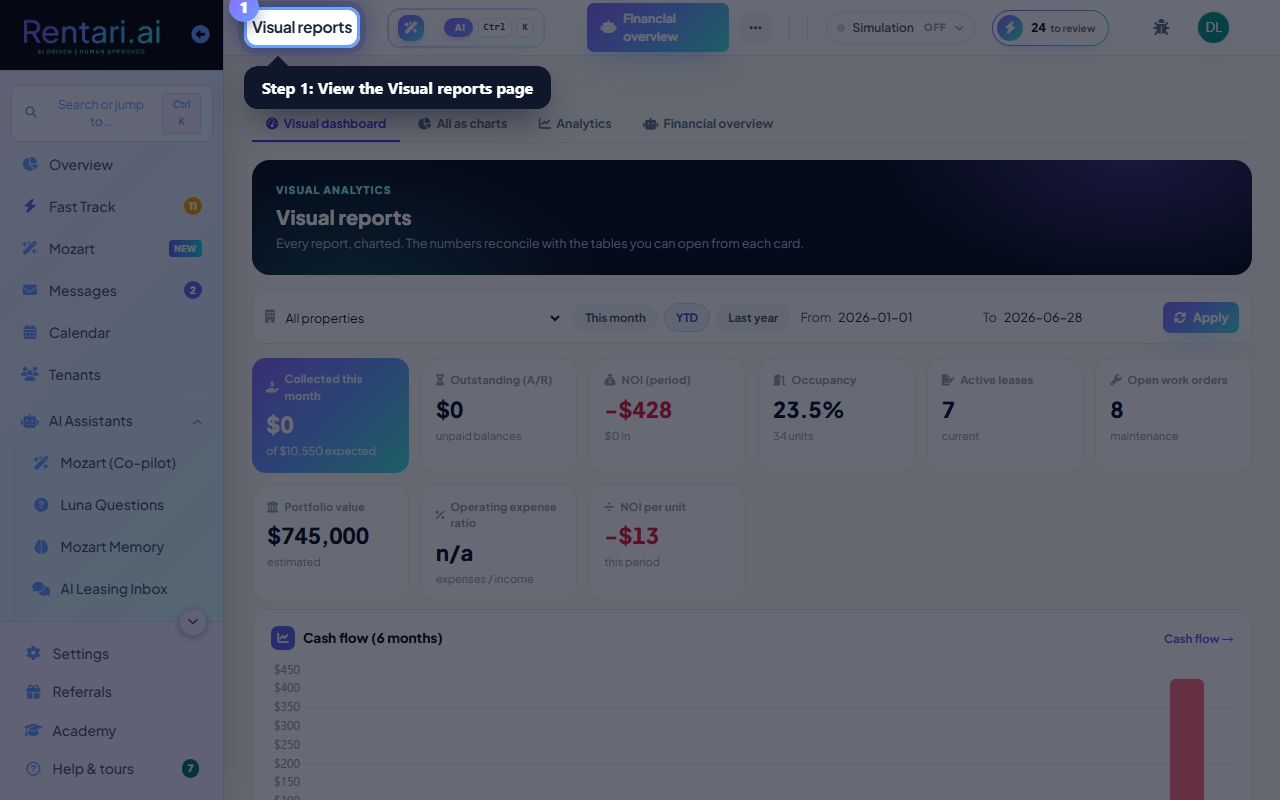Image resolution: width=1280 pixels, height=800 pixels.
Task: Select the YTD date range chip
Action: (x=687, y=318)
